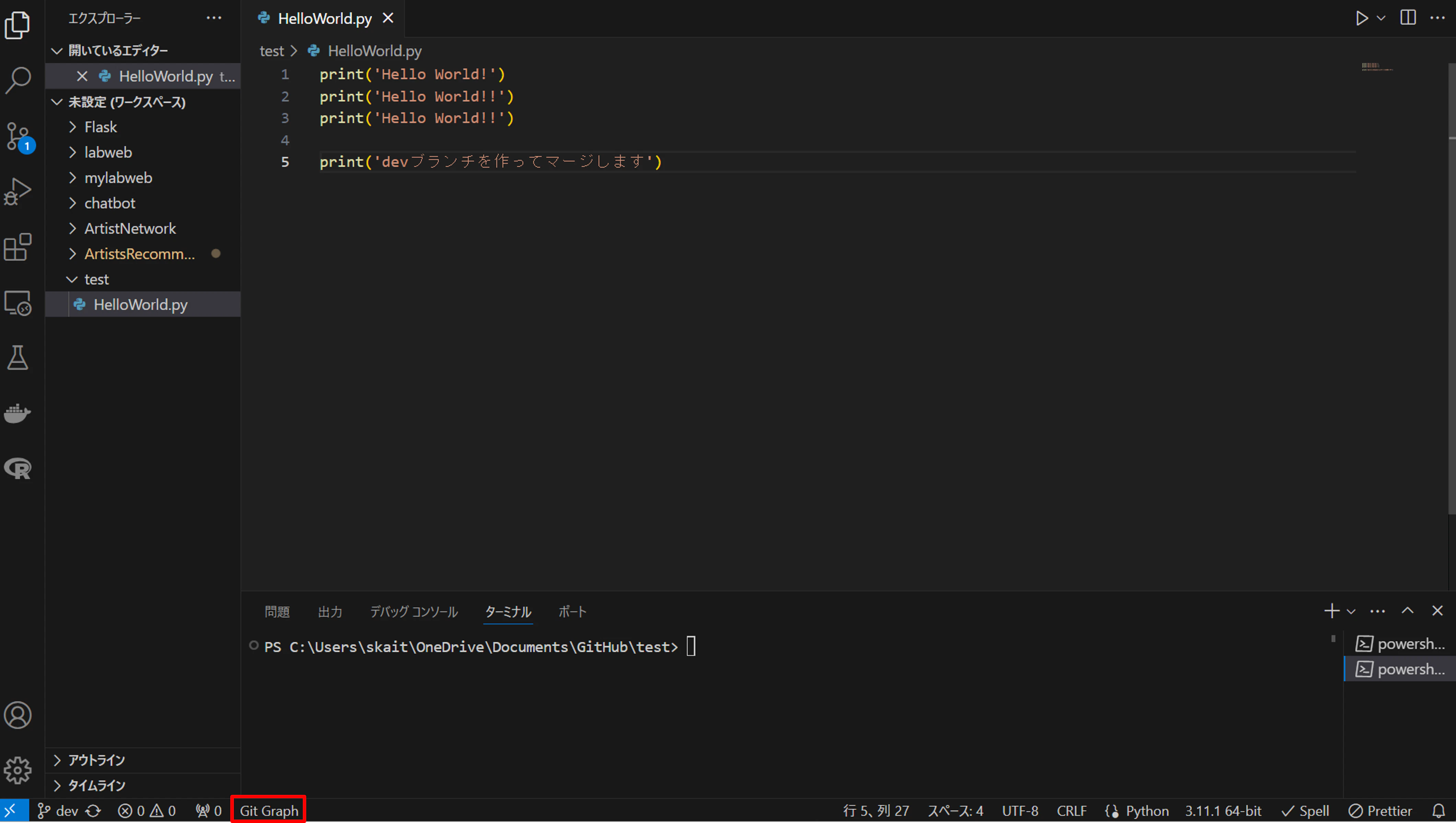Click the dev branch indicator in status bar
1456x823 pixels.
57,811
